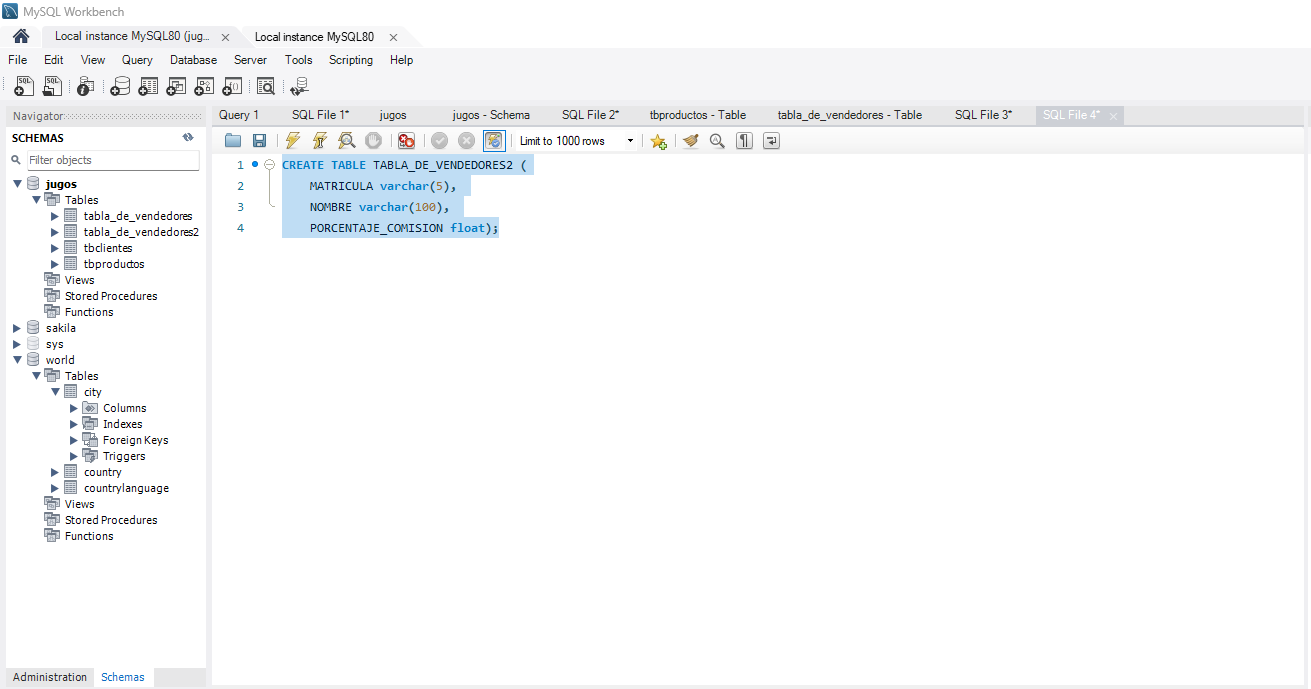Image resolution: width=1311 pixels, height=689 pixels.
Task: Refresh the SCHEMAS list
Action: (187, 138)
